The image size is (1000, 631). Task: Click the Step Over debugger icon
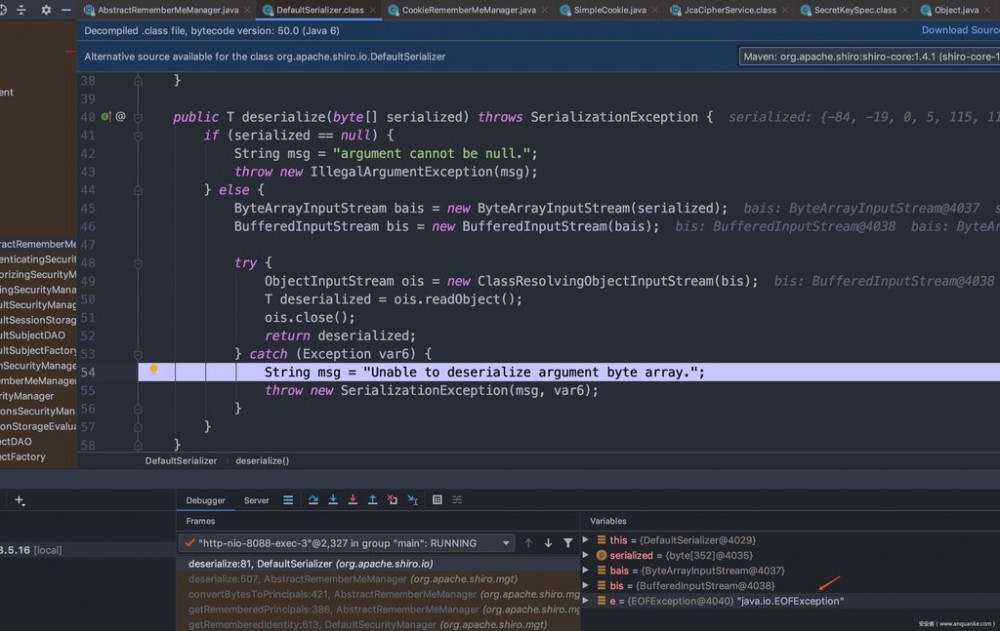click(313, 500)
